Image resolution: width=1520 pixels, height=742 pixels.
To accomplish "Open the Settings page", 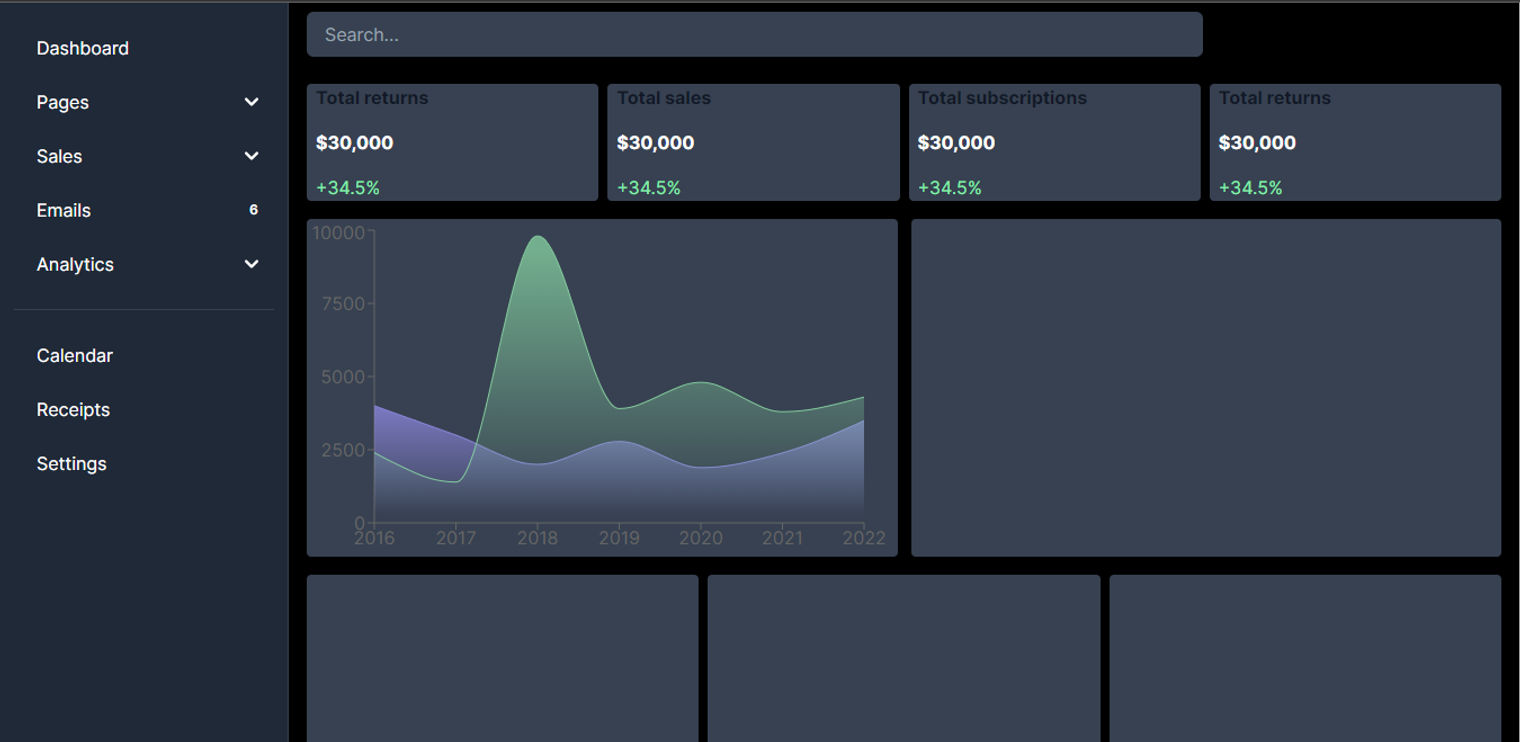I will click(71, 463).
